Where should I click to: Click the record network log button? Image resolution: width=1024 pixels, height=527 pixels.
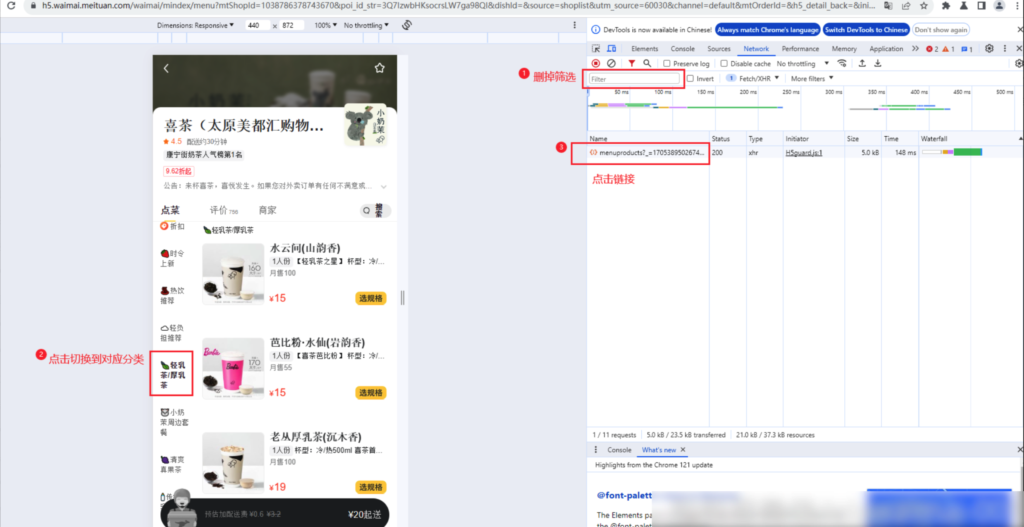596,63
